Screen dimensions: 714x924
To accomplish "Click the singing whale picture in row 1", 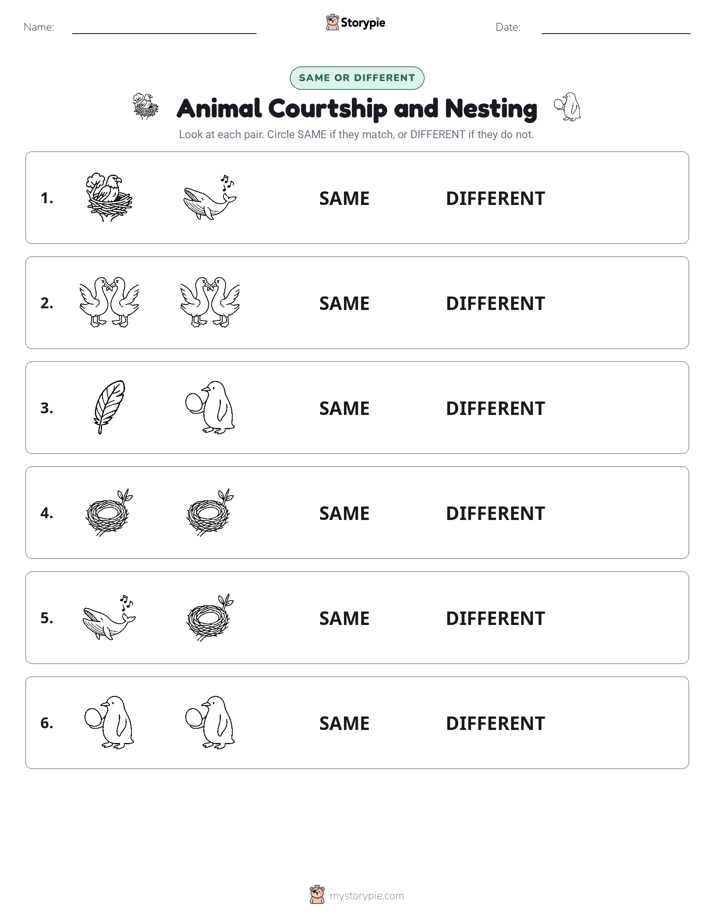I will (210, 197).
